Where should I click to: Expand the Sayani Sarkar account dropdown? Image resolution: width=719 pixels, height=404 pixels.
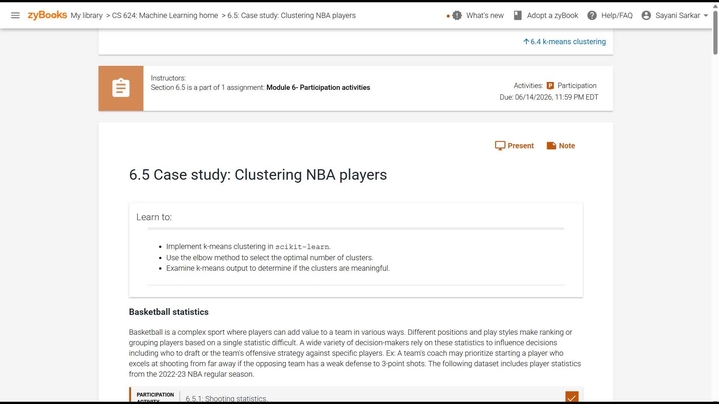click(x=706, y=16)
